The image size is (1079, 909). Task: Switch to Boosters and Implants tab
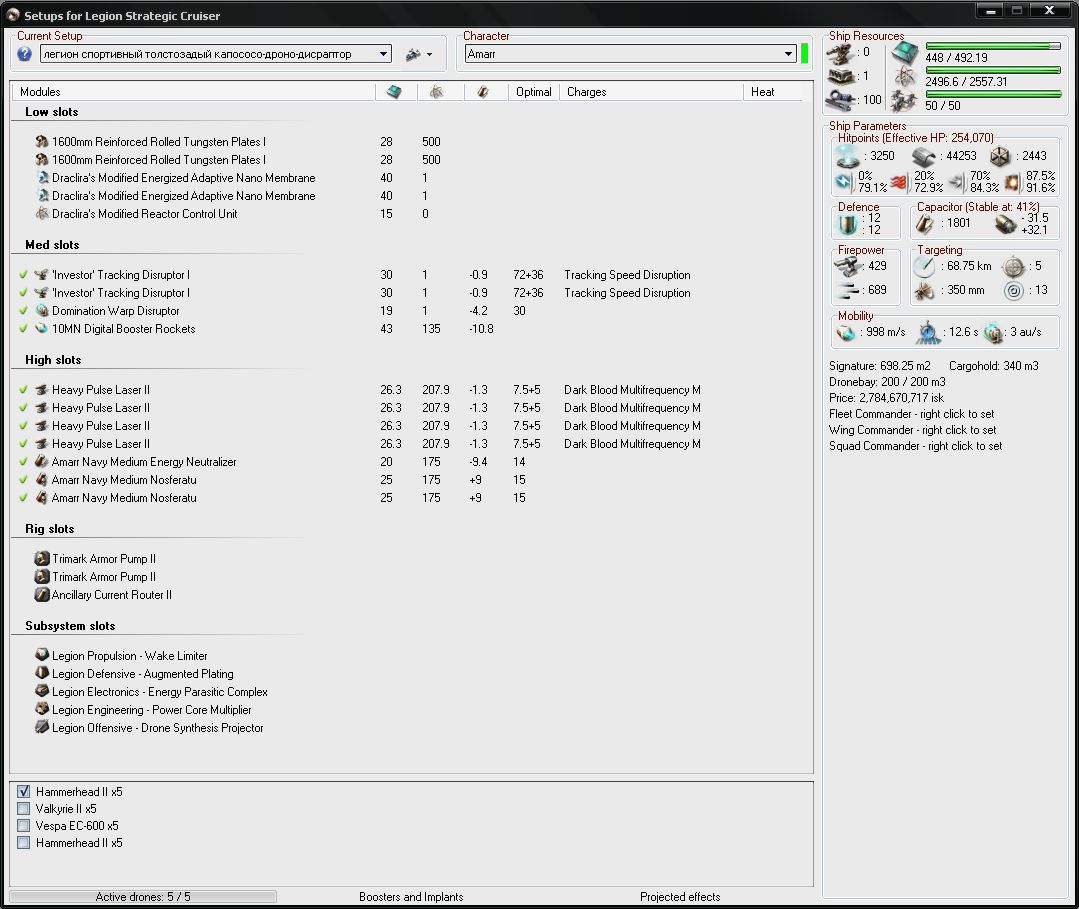tap(411, 897)
